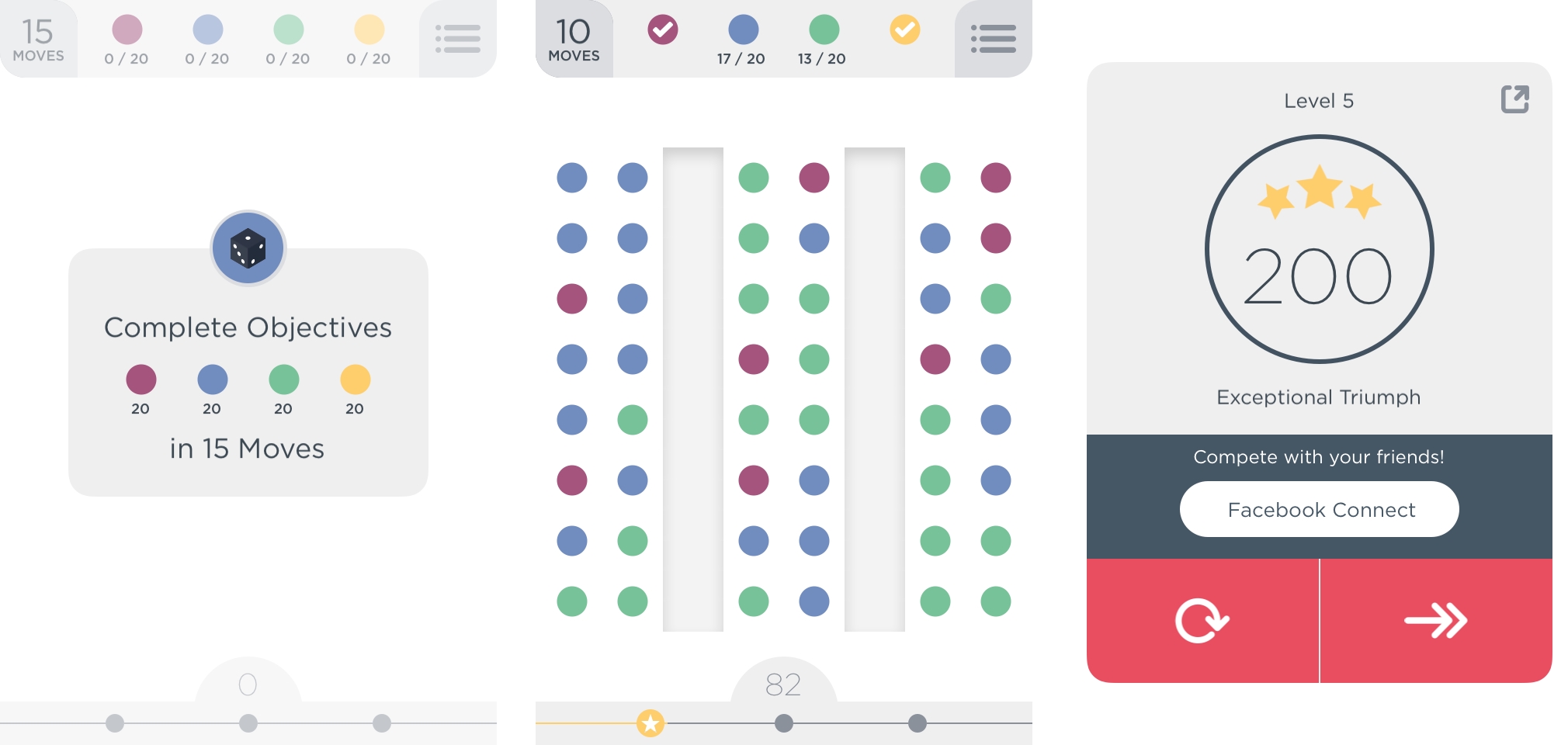The width and height of the screenshot is (1568, 745).
Task: Select the green objective showing 13 / 20
Action: click(x=823, y=40)
